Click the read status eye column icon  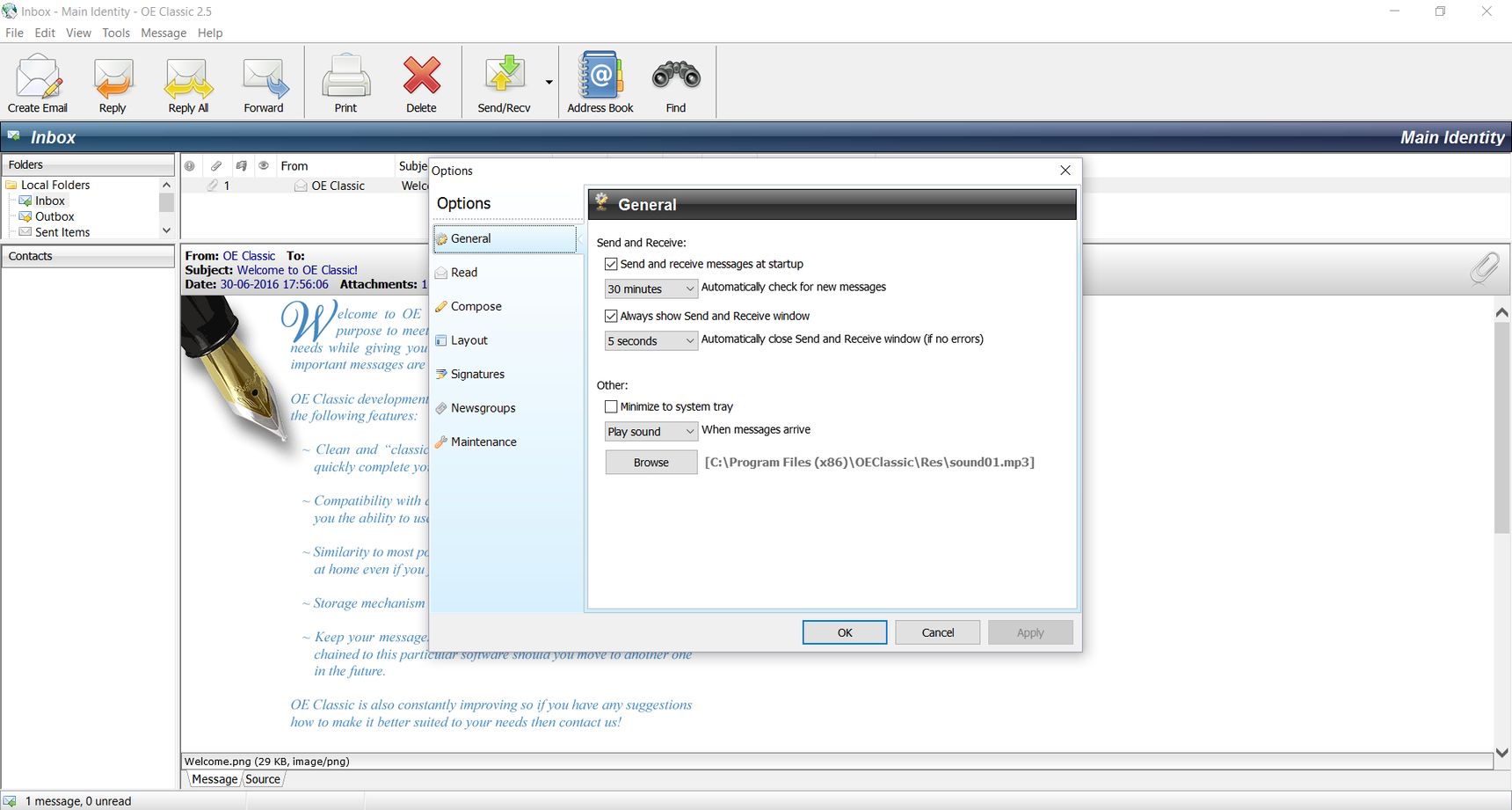coord(264,165)
